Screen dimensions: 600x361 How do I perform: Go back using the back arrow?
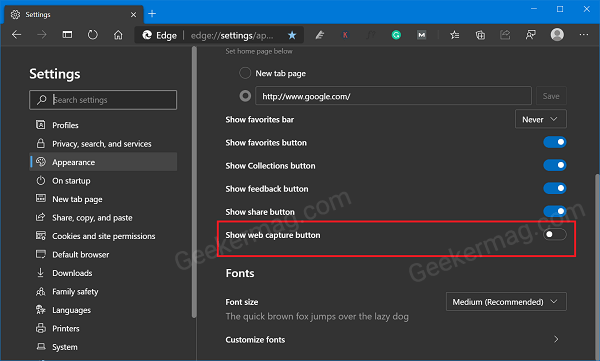click(x=16, y=35)
